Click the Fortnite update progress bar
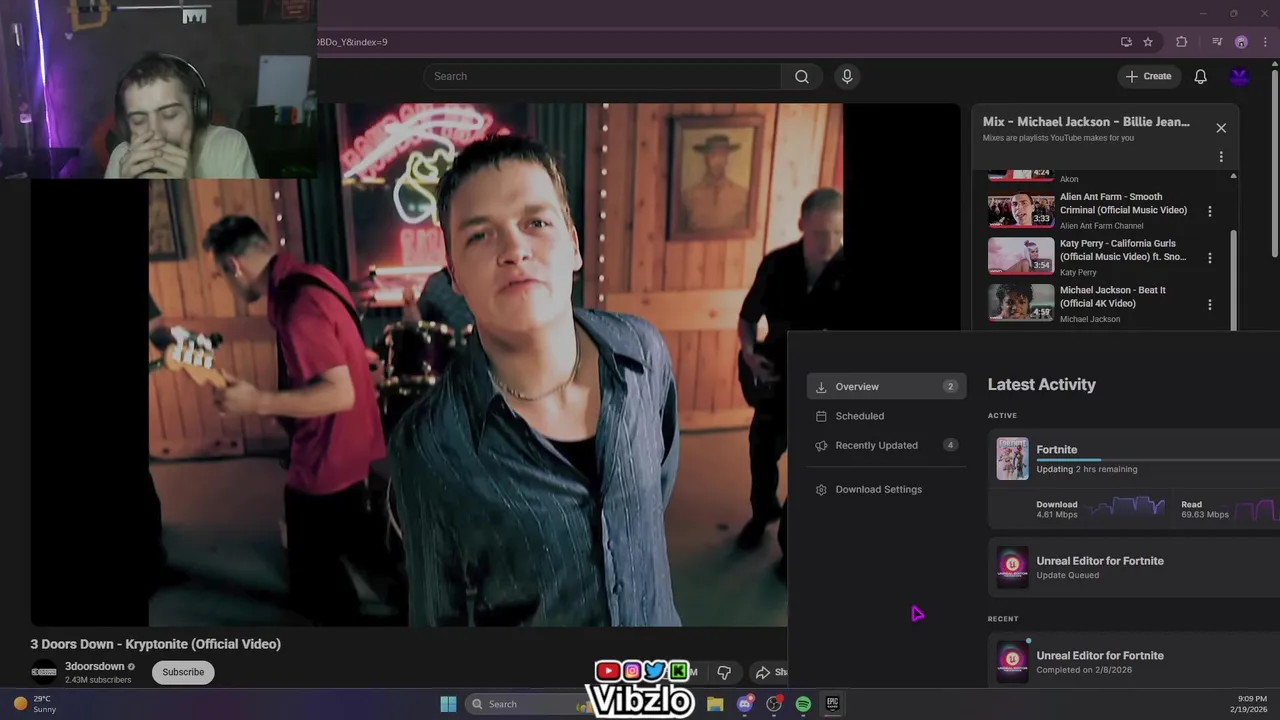This screenshot has width=1280, height=720. point(1158,459)
